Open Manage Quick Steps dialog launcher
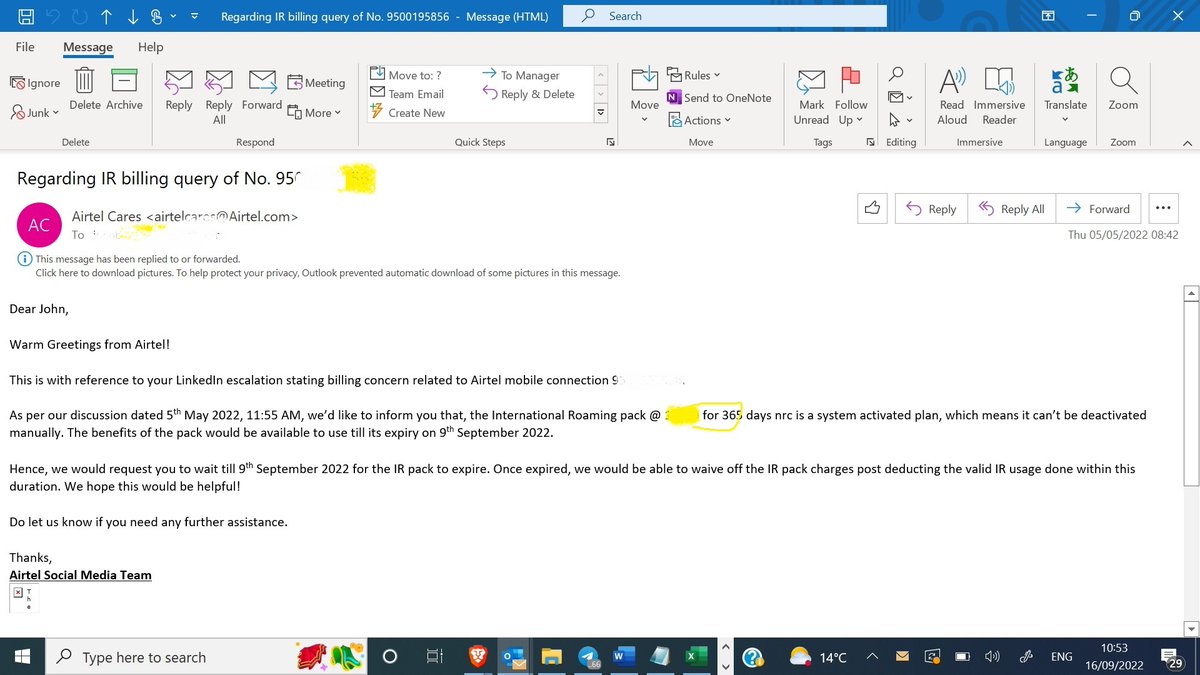Viewport: 1200px width, 675px height. click(610, 142)
